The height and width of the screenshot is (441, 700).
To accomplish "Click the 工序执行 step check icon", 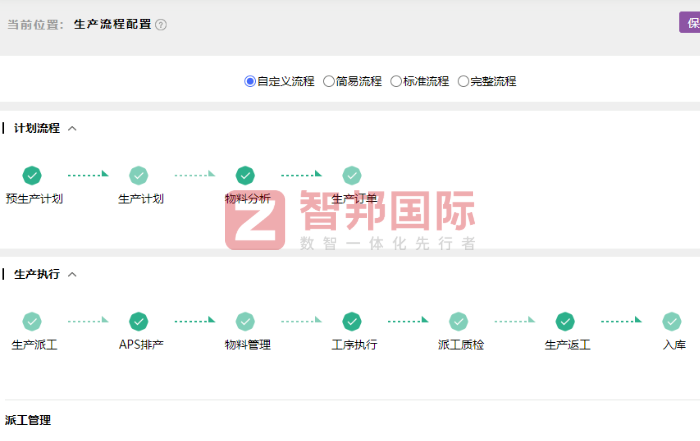I will click(x=352, y=321).
